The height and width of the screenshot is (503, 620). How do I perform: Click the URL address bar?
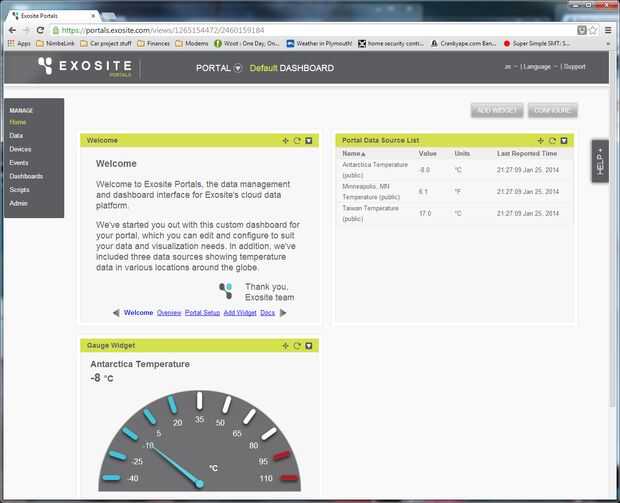312,30
